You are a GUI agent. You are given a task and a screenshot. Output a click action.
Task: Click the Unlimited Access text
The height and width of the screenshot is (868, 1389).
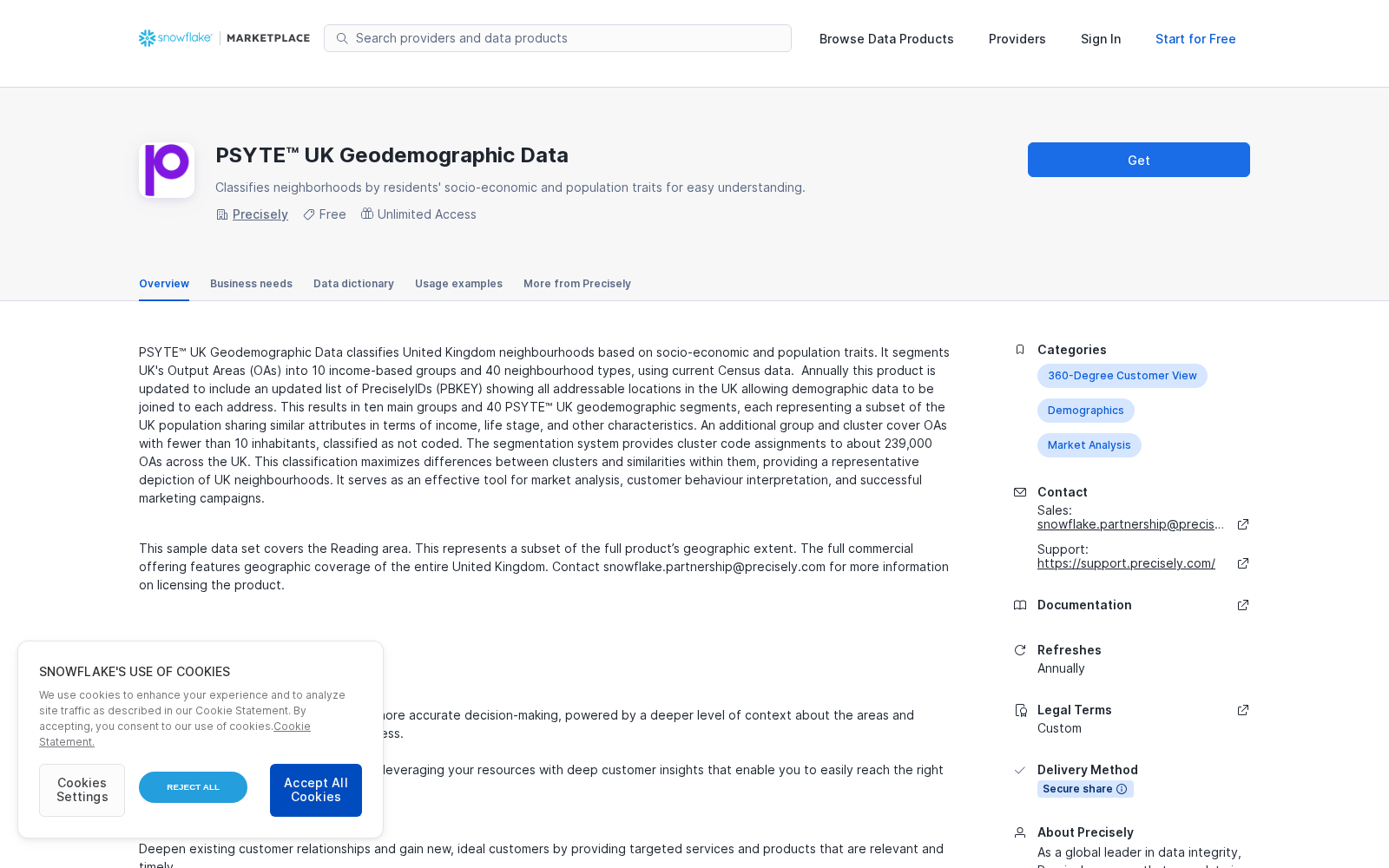coord(427,214)
